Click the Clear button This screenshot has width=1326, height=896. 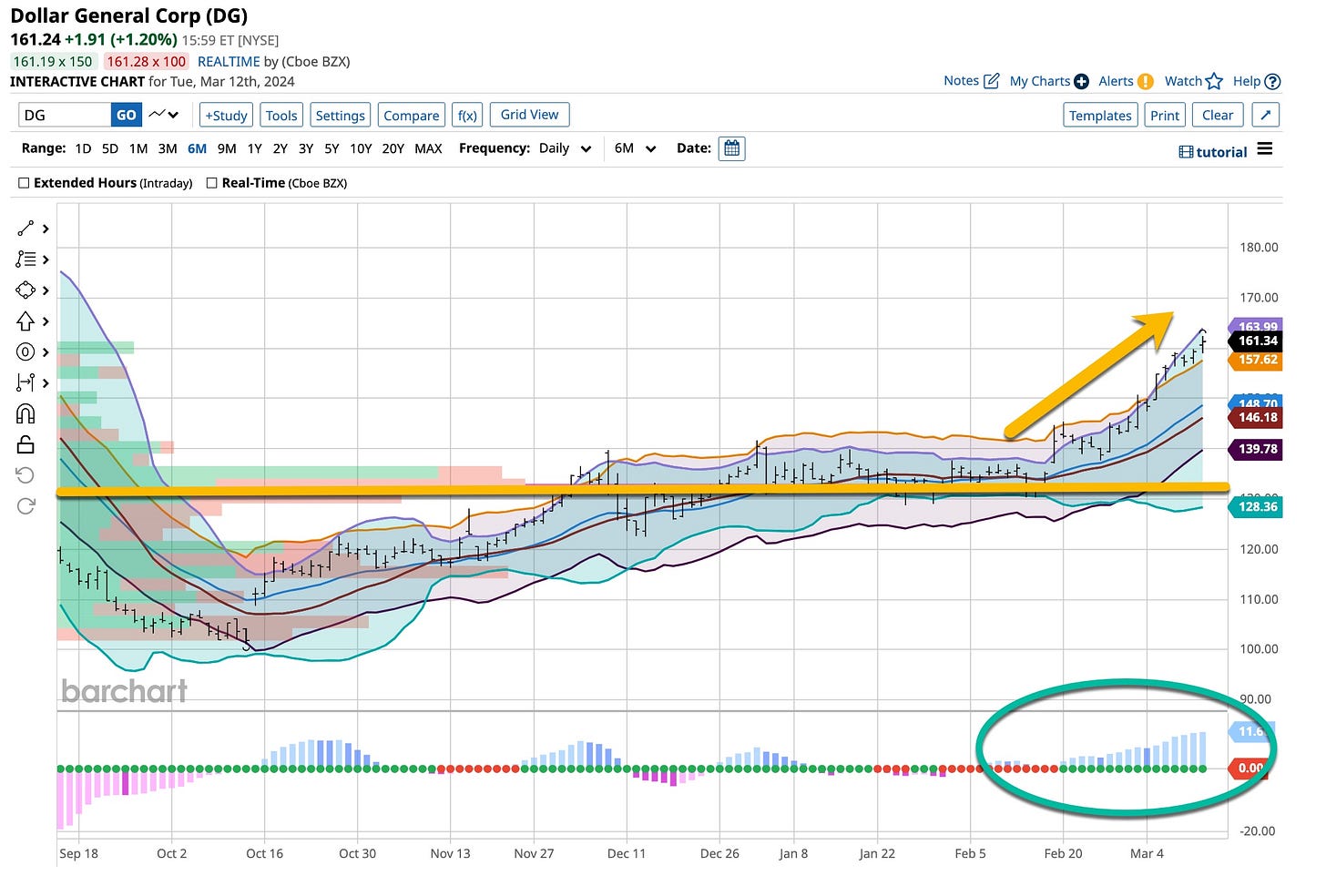1218,115
